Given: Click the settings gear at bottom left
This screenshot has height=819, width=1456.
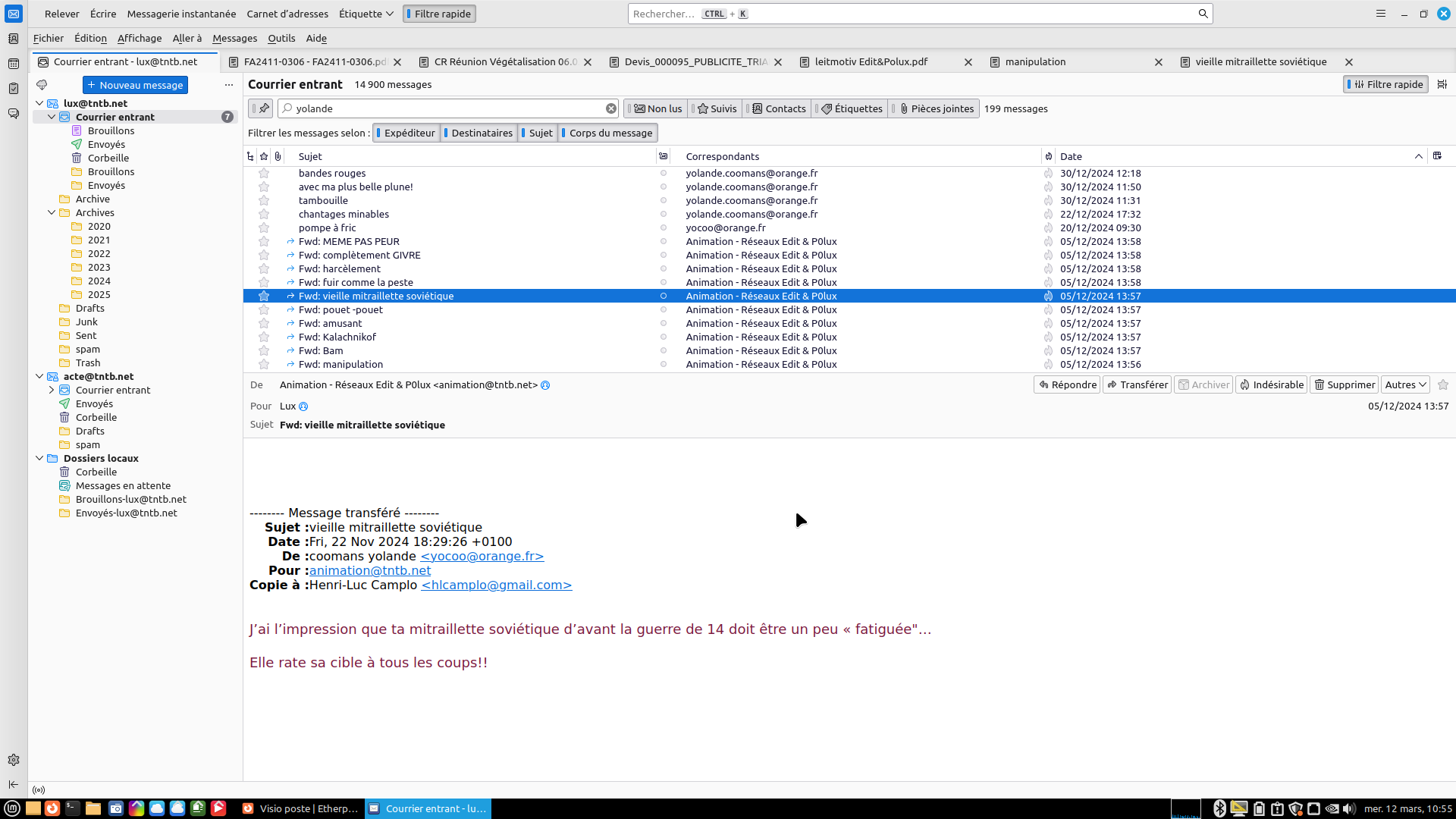Looking at the screenshot, I should point(14,760).
